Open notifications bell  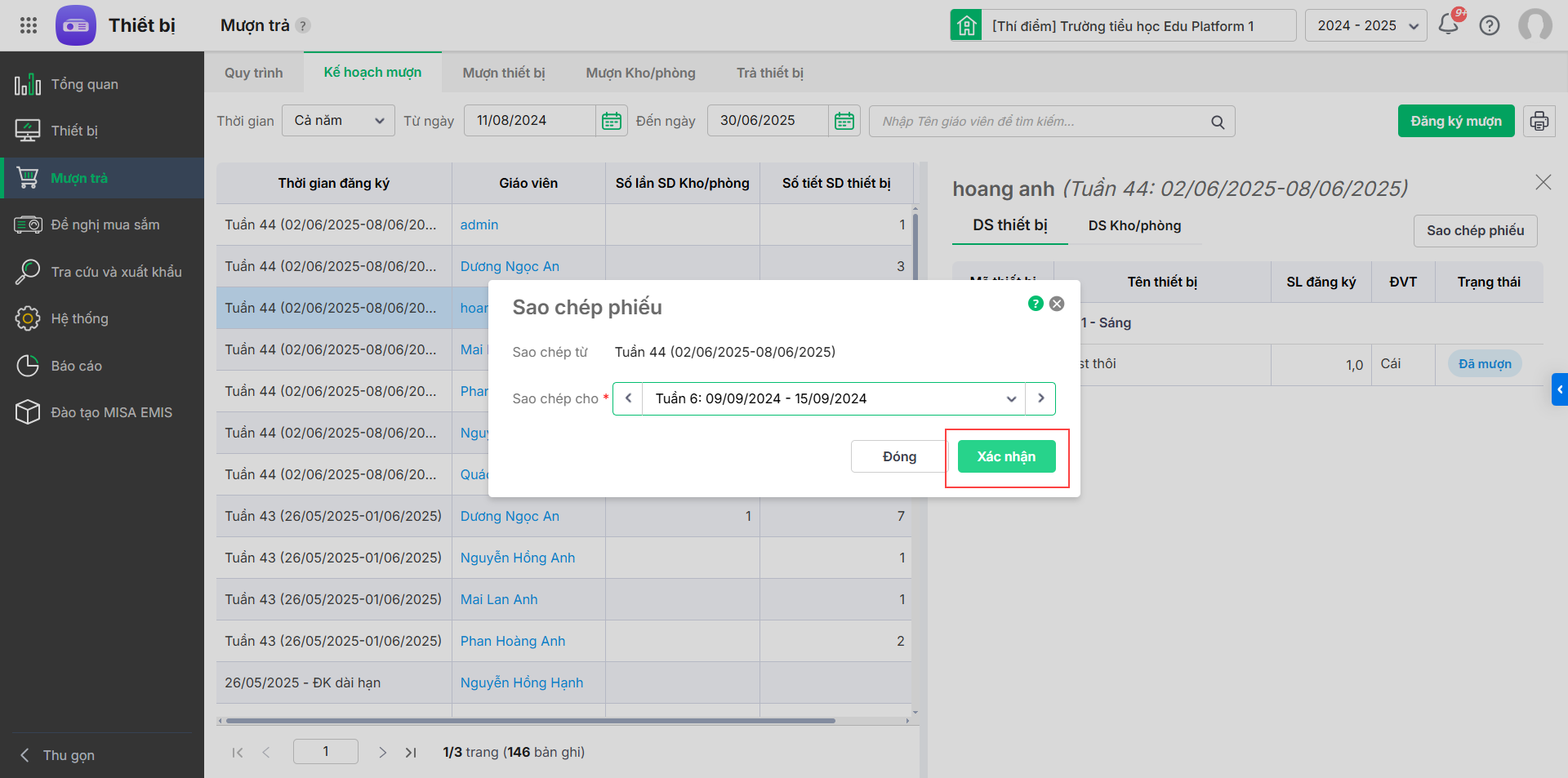coord(1449,24)
